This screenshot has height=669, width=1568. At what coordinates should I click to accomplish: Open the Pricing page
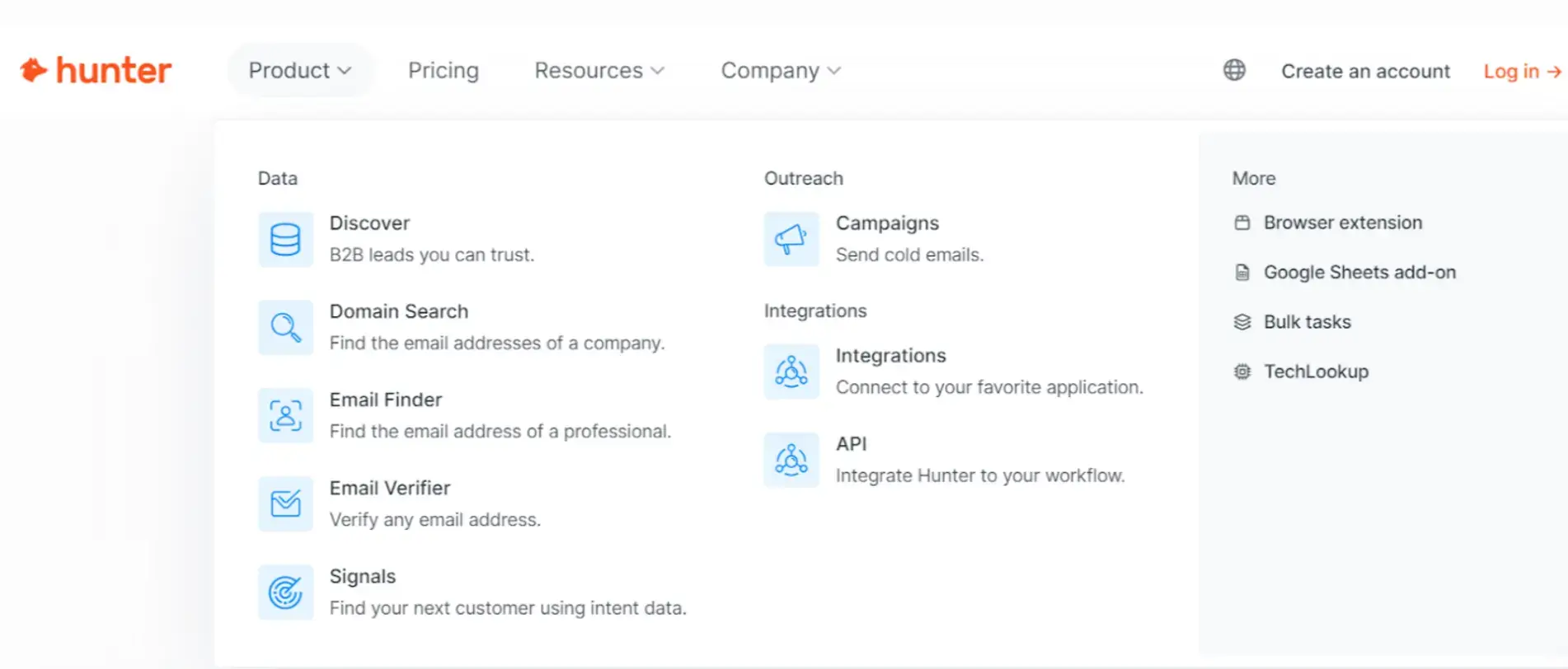pyautogui.click(x=444, y=71)
